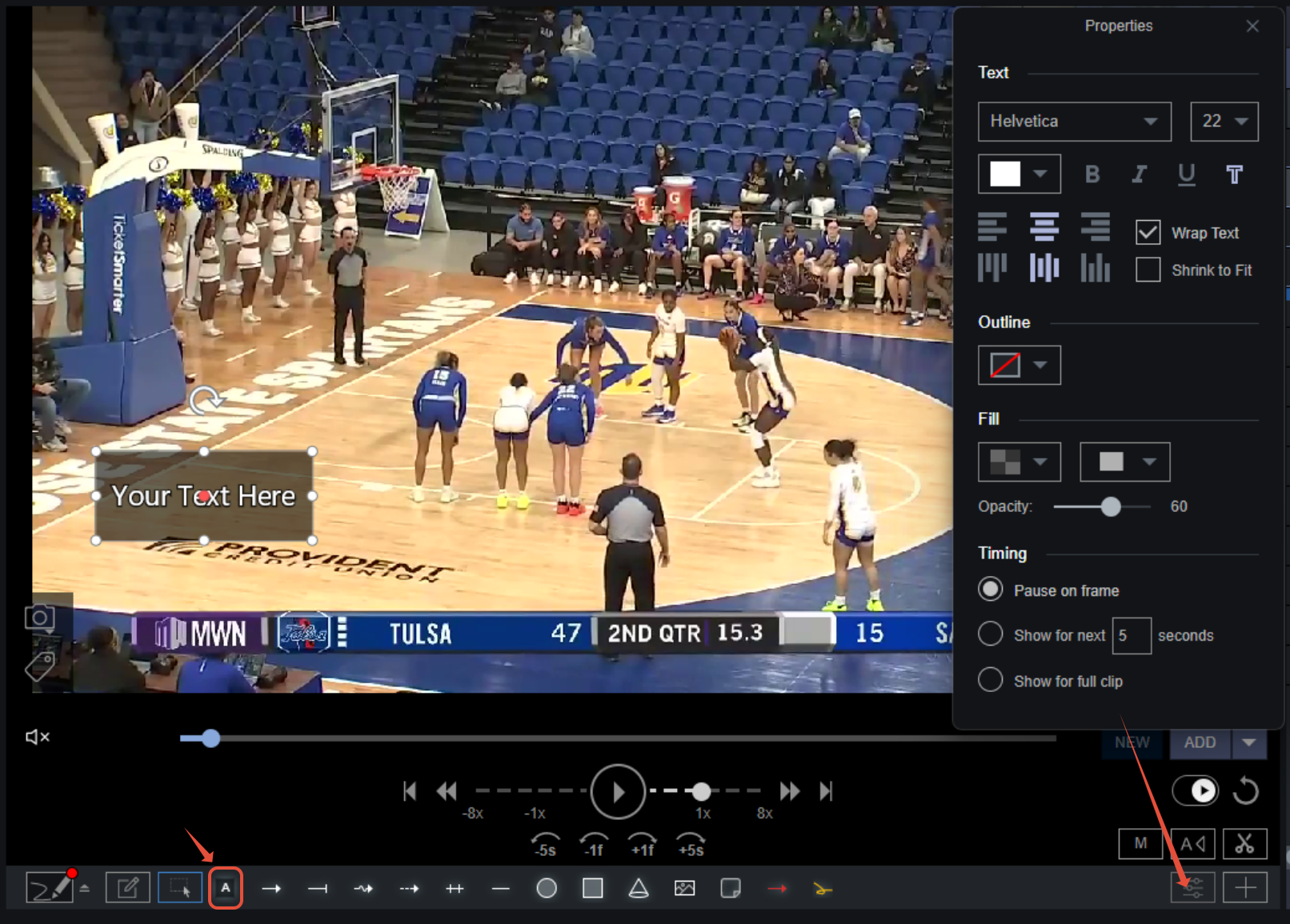Open the Helvetica font dropdown
This screenshot has width=1290, height=924.
click(x=1074, y=122)
